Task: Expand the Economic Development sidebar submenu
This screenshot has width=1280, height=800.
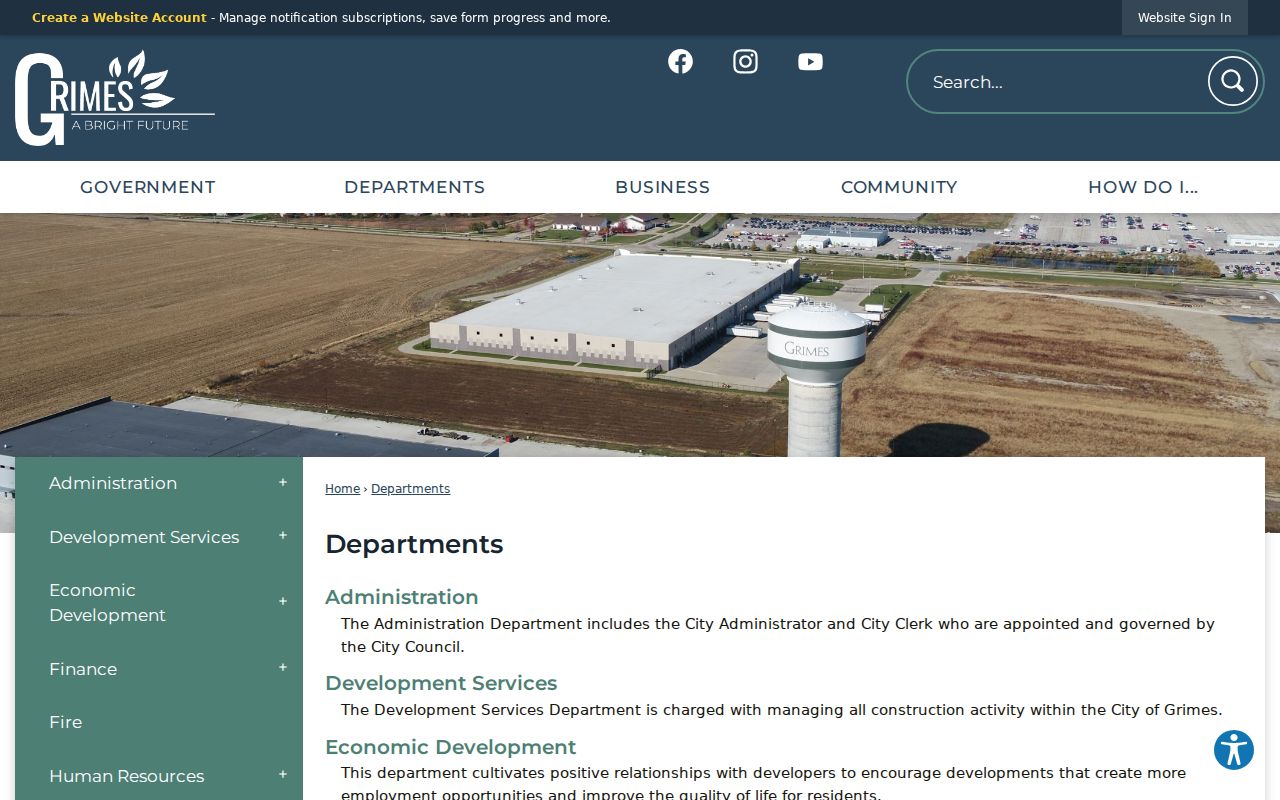Action: tap(283, 602)
